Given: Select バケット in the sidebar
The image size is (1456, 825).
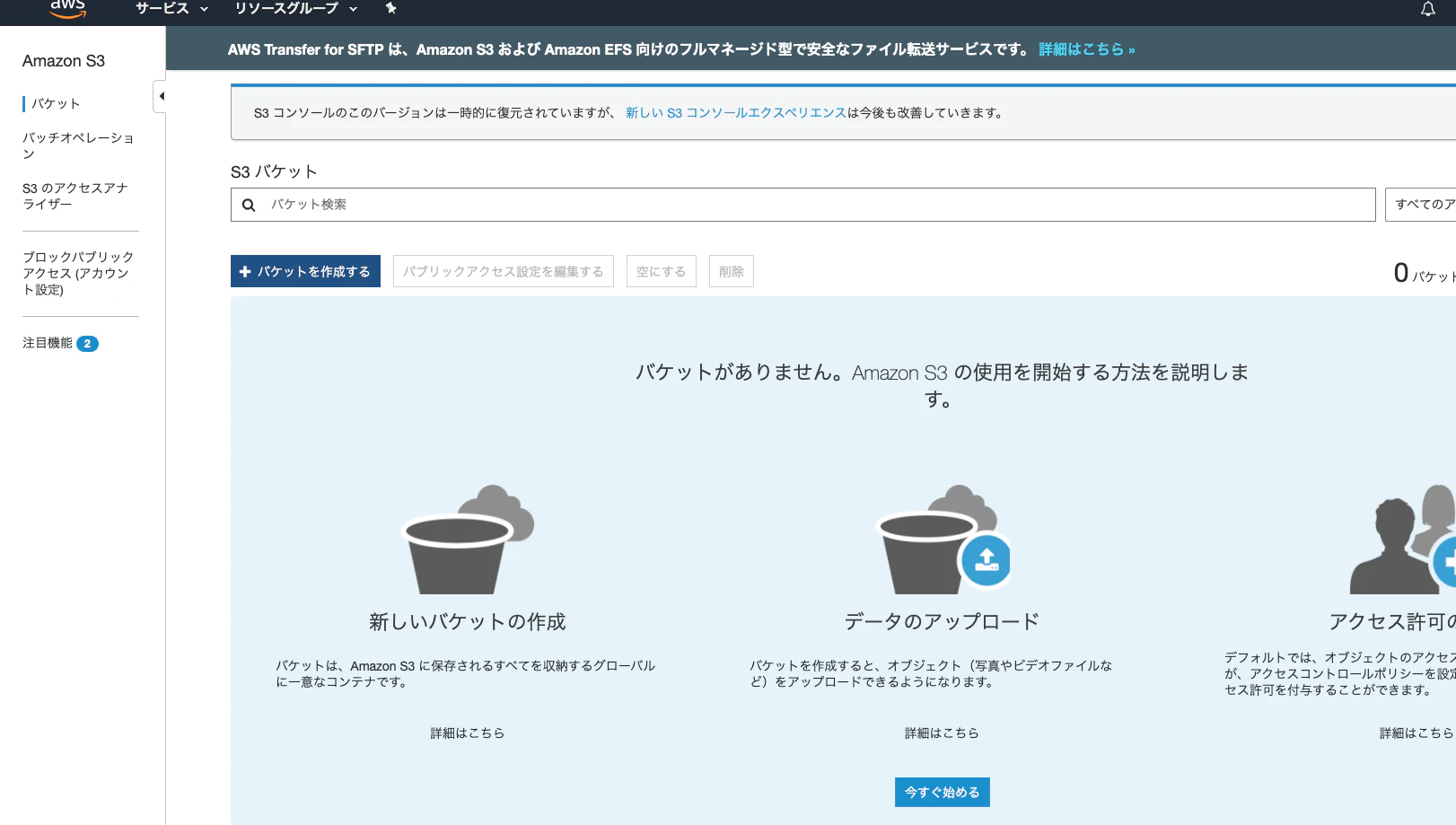Looking at the screenshot, I should (x=56, y=104).
